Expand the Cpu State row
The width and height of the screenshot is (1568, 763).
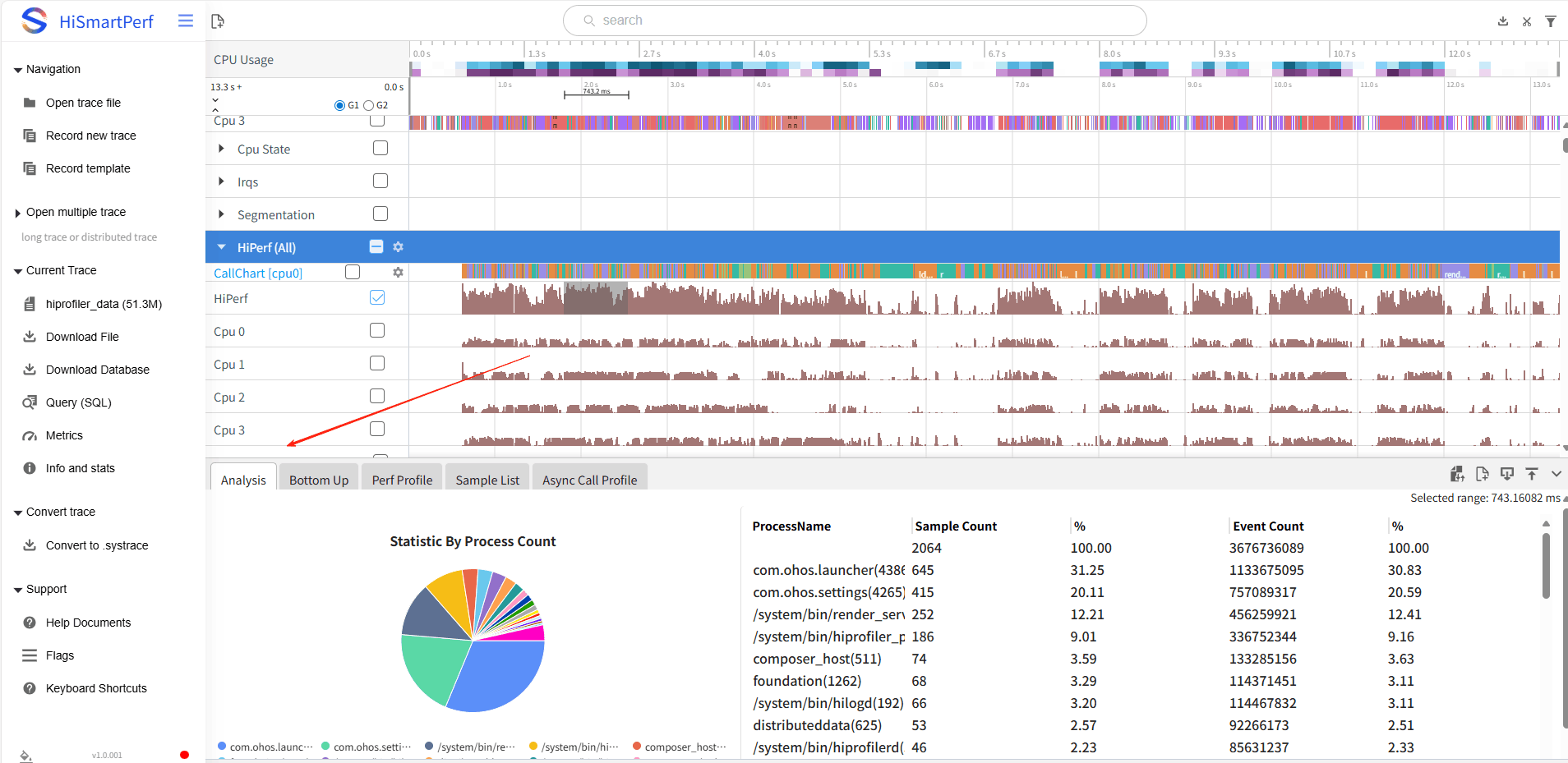(x=221, y=149)
